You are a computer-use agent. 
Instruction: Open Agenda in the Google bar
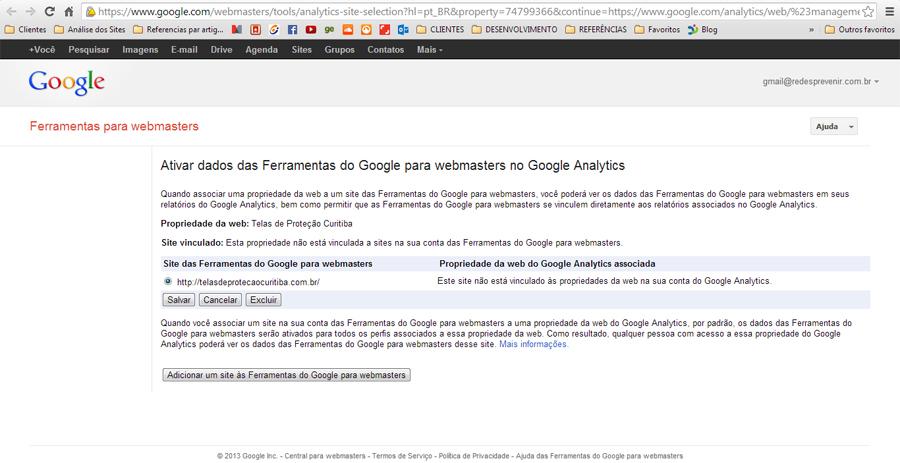262,50
